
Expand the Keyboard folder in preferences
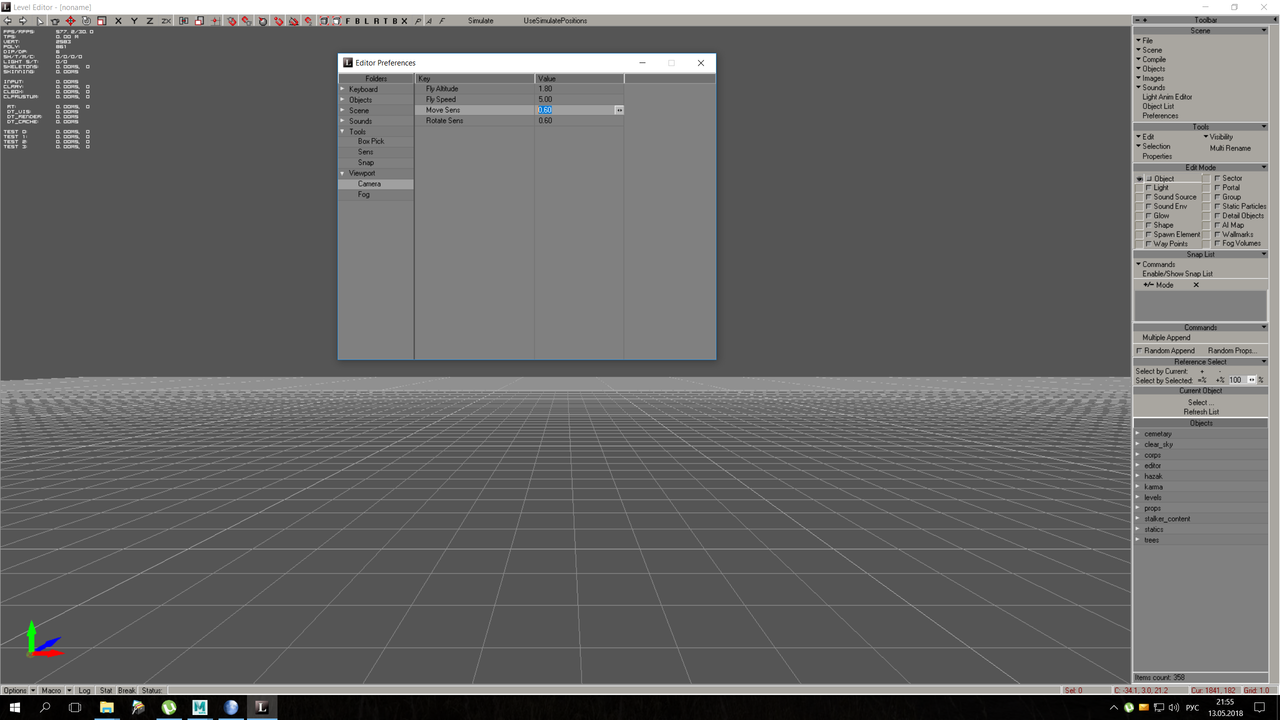[x=342, y=89]
